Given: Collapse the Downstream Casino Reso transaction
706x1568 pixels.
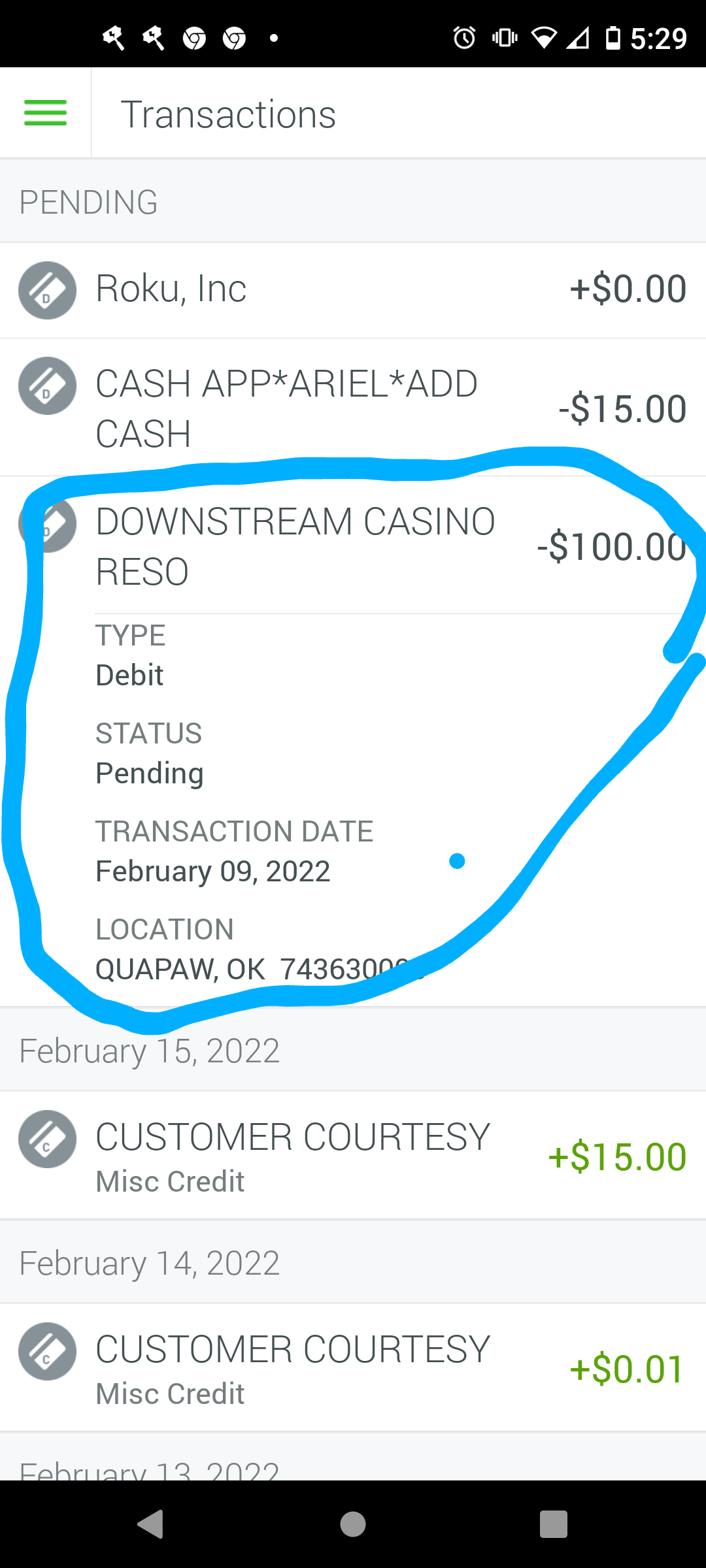Looking at the screenshot, I should tap(294, 546).
